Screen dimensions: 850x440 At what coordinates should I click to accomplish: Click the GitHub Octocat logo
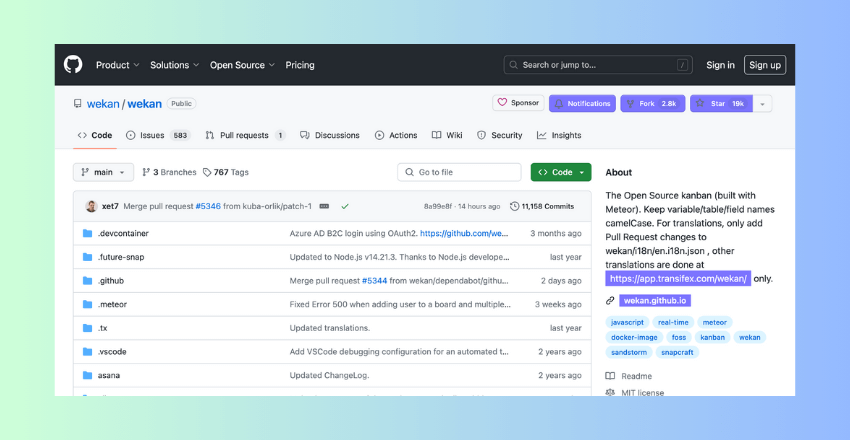73,65
